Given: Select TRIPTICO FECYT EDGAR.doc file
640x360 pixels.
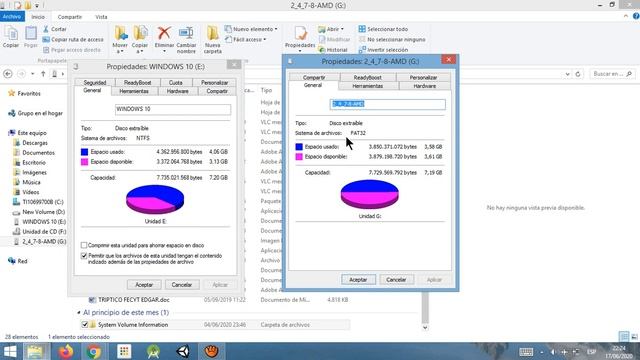Looking at the screenshot, I should [133, 300].
